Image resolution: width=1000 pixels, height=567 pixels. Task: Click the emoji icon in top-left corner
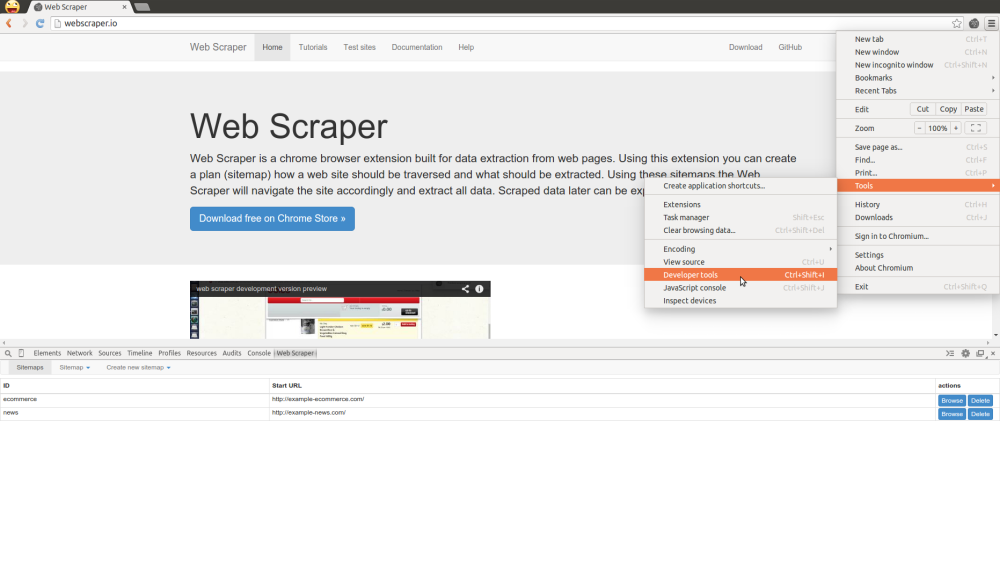(x=11, y=6)
